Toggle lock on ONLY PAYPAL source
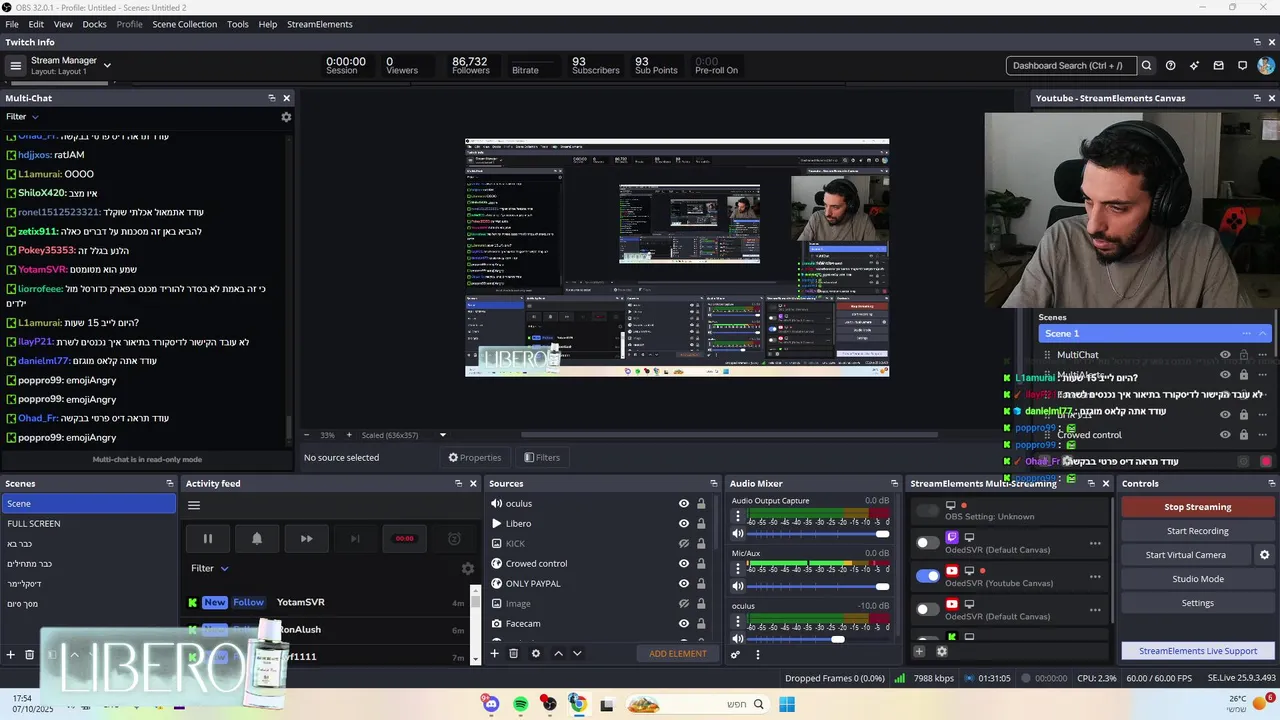The image size is (1280, 720). pyautogui.click(x=701, y=584)
